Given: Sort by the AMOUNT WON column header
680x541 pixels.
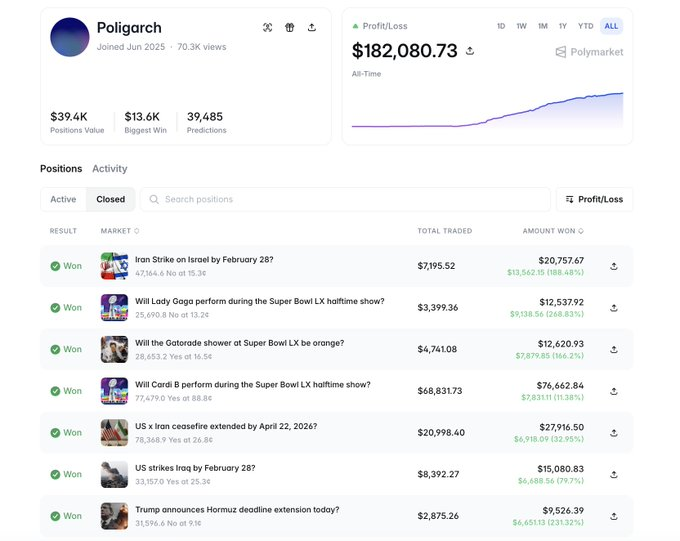Looking at the screenshot, I should [553, 231].
